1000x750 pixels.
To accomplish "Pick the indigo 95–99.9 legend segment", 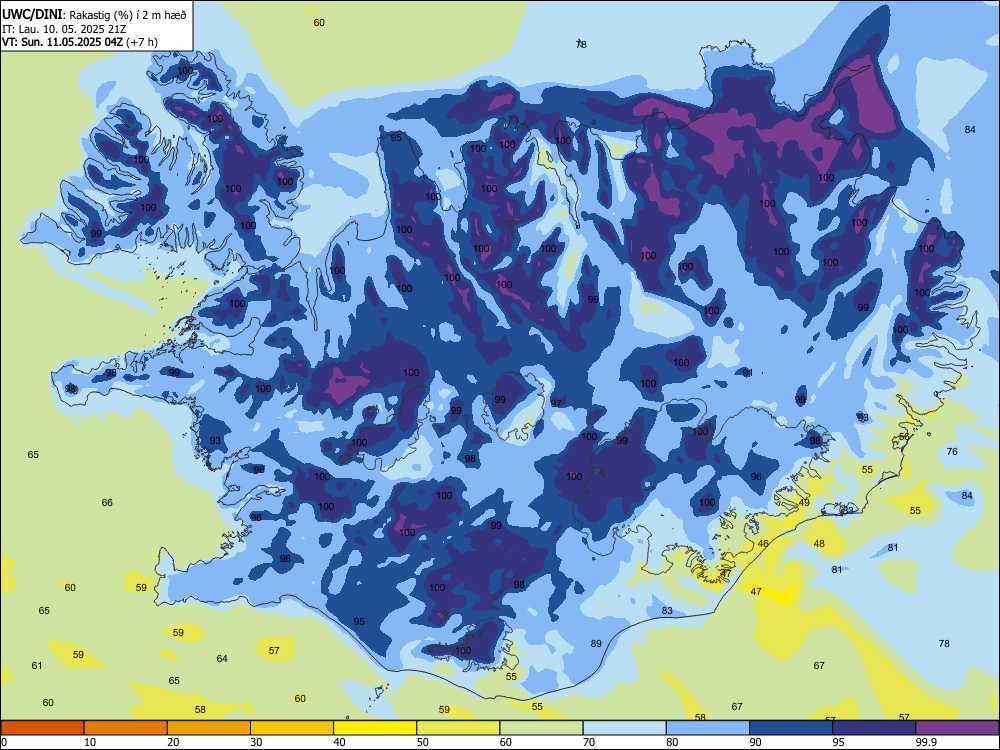I will click(x=874, y=728).
